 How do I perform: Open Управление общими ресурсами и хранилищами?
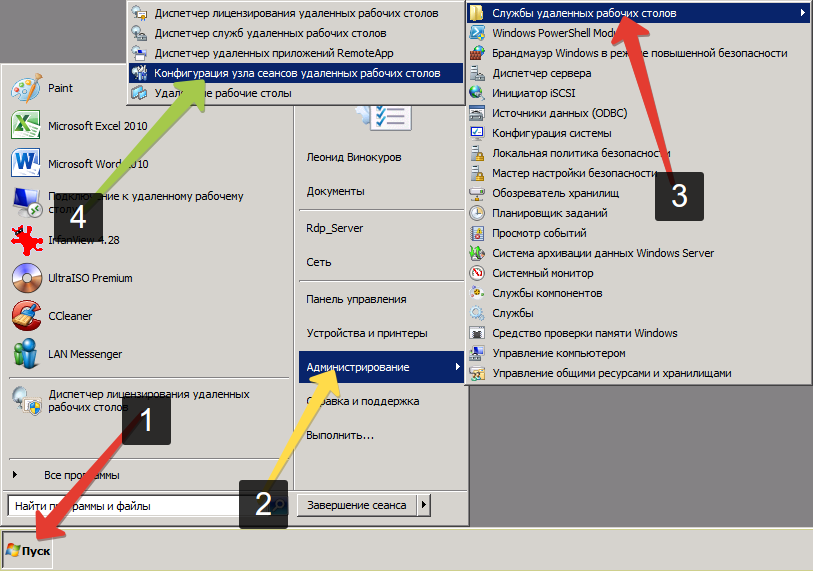[x=638, y=373]
